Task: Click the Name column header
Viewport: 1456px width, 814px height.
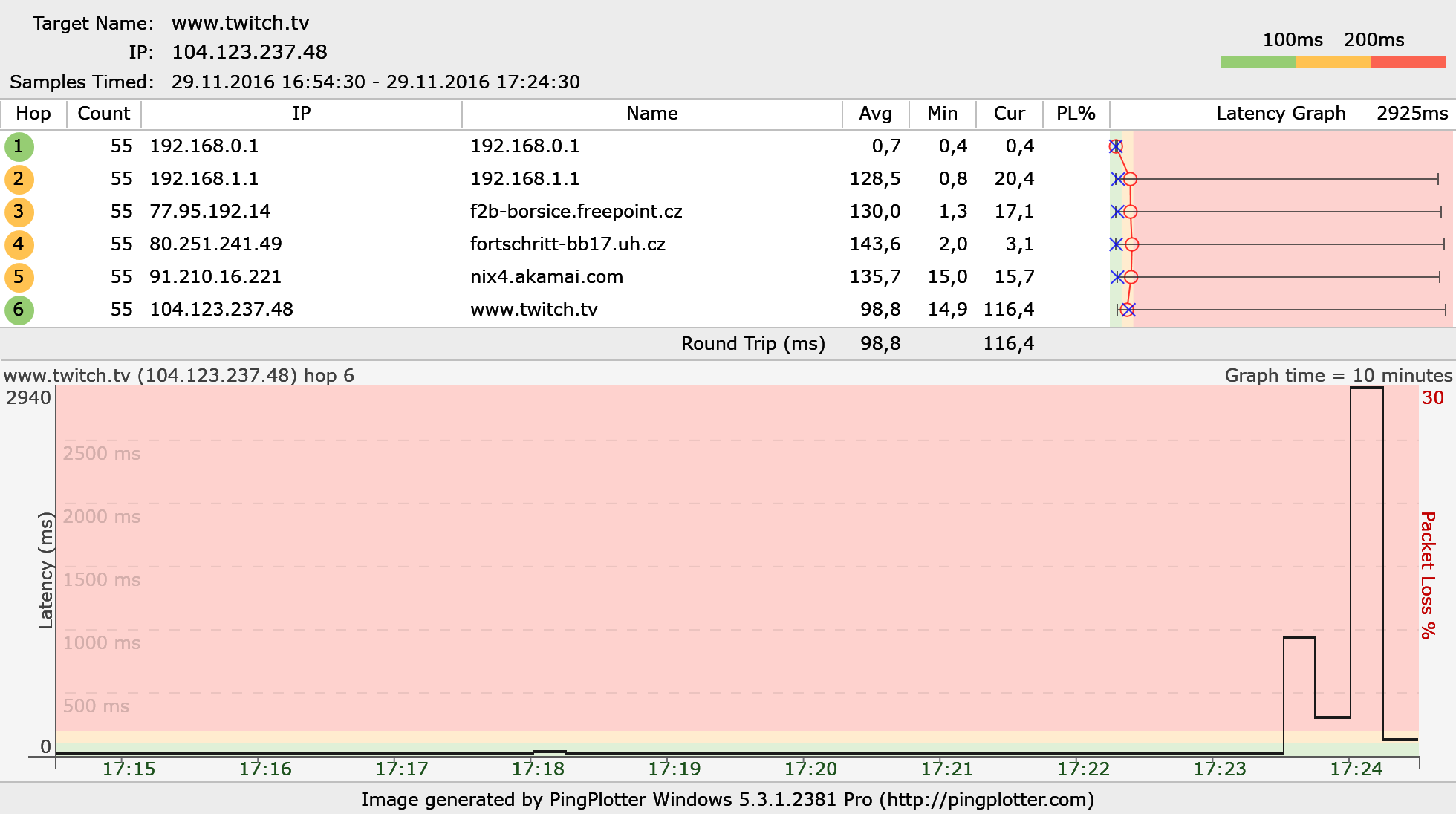Action: point(651,114)
